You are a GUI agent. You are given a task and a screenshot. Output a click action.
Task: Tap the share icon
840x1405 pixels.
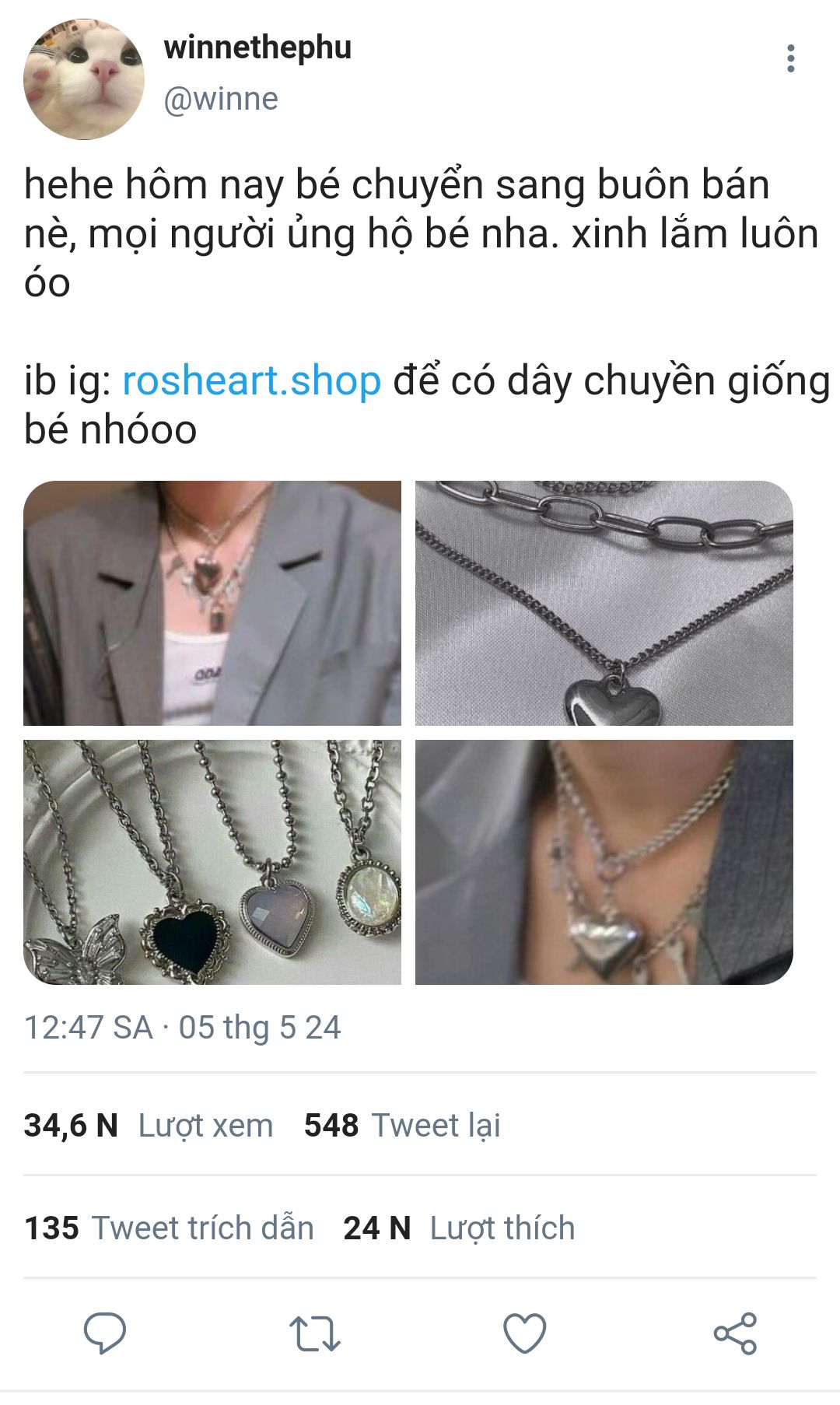click(x=735, y=1333)
